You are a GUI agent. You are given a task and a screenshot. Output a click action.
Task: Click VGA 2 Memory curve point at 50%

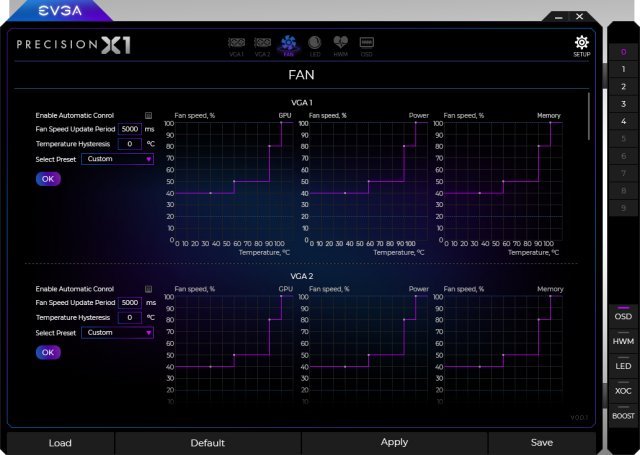(503, 355)
